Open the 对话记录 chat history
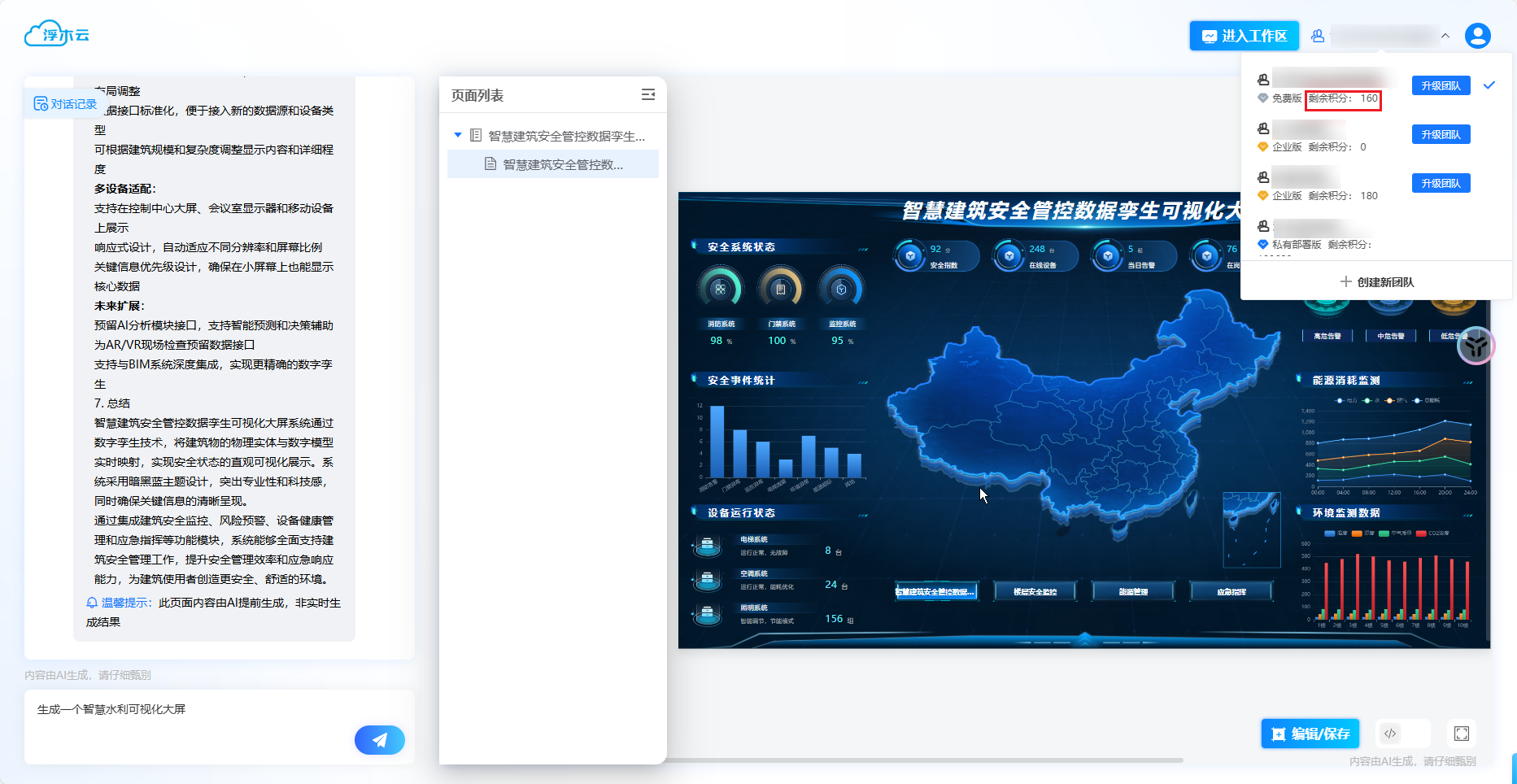This screenshot has height=784, width=1517. pos(65,104)
